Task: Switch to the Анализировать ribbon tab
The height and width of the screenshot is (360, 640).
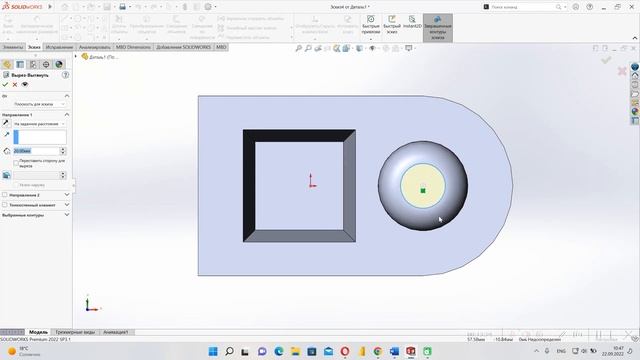Action: 94,47
